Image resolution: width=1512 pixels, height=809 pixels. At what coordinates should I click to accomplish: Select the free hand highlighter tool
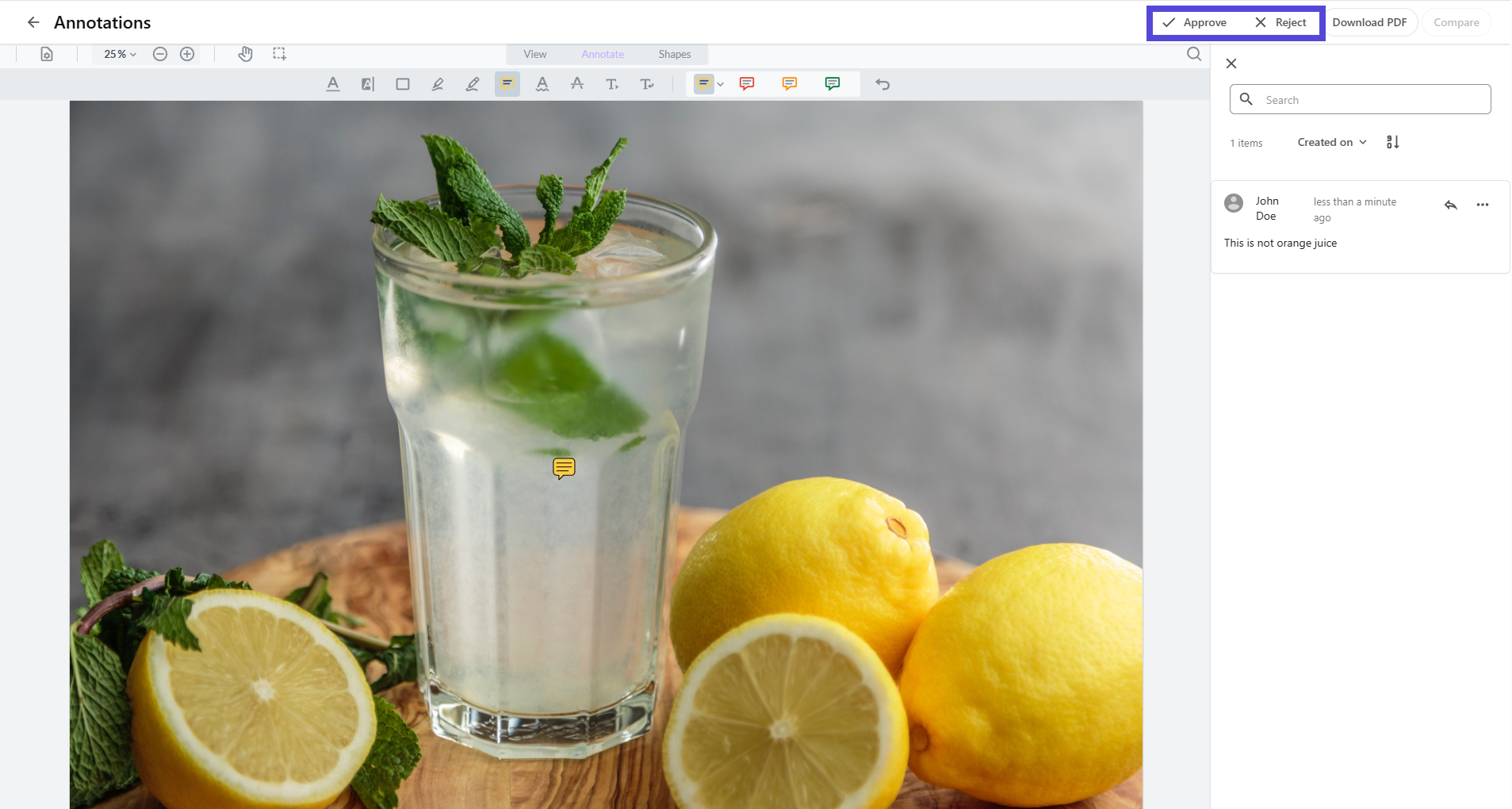click(x=473, y=84)
